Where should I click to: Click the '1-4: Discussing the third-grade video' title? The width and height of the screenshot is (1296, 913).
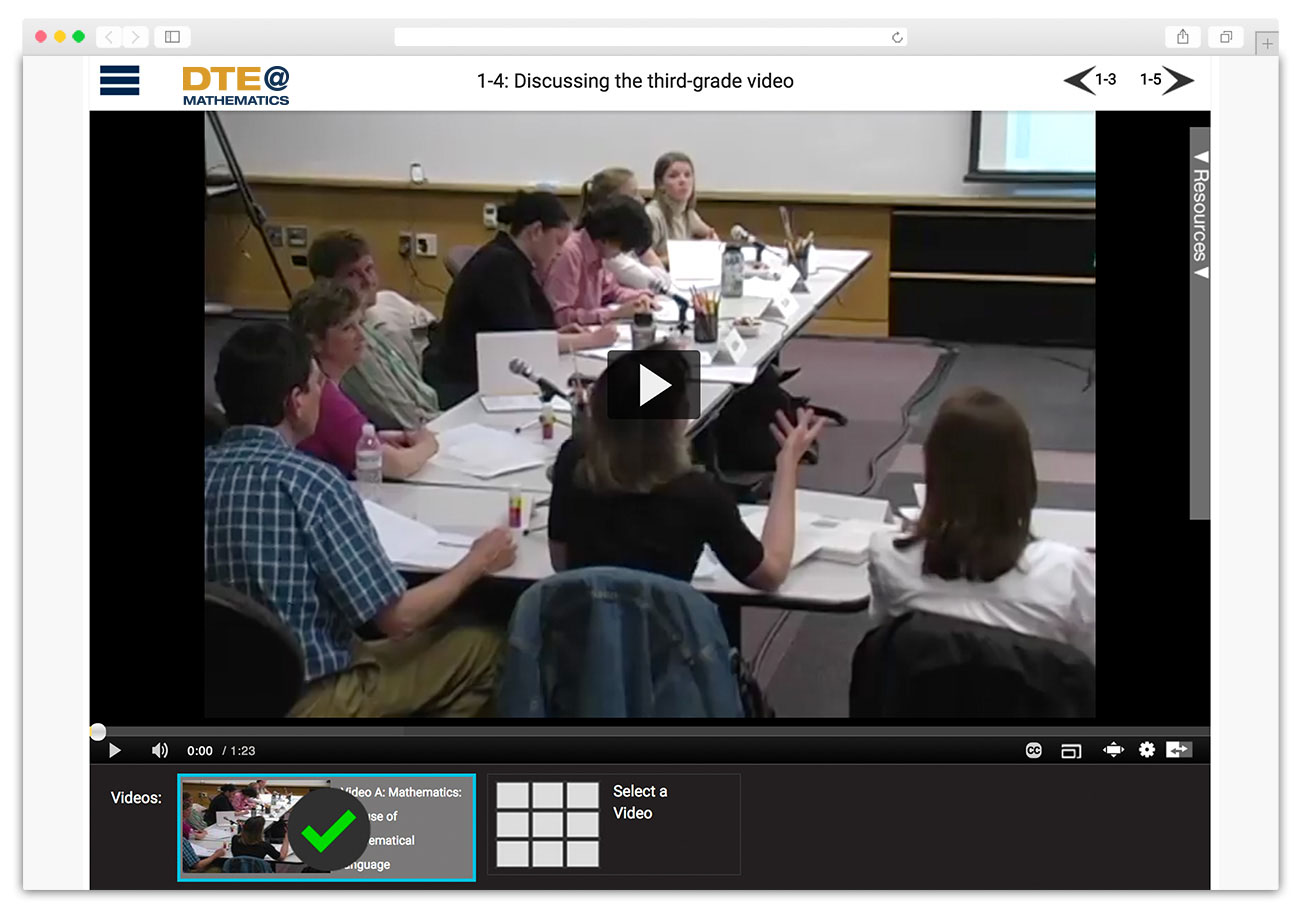click(x=635, y=81)
